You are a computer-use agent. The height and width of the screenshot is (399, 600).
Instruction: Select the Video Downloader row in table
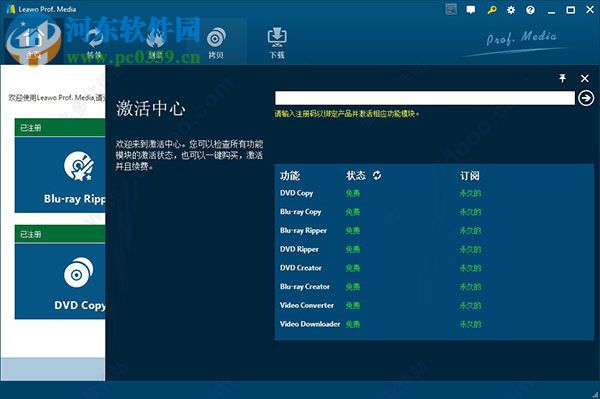[x=434, y=324]
